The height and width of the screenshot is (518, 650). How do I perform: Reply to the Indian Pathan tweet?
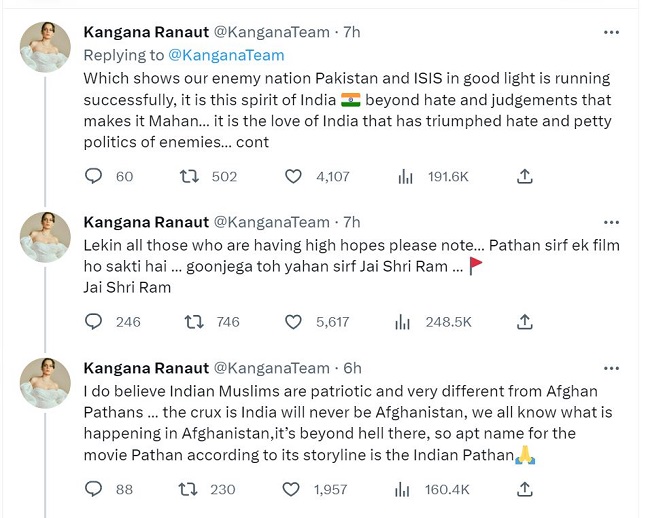(93, 489)
